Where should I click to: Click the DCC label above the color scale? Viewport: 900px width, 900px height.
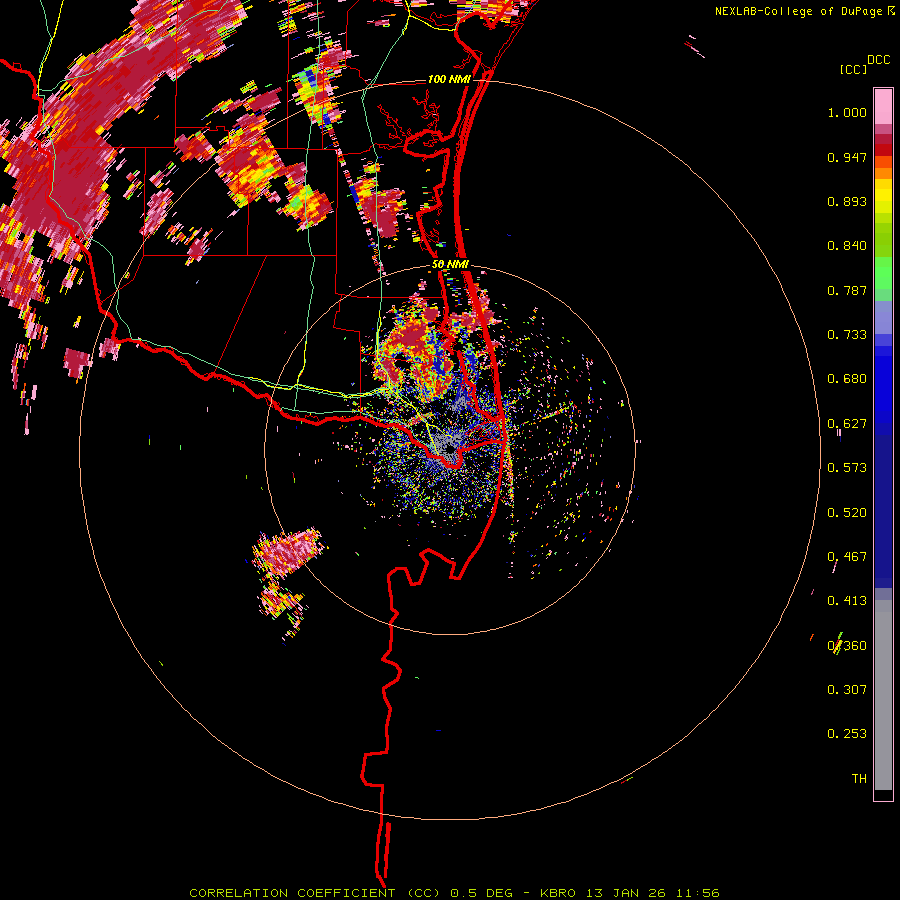pyautogui.click(x=879, y=60)
